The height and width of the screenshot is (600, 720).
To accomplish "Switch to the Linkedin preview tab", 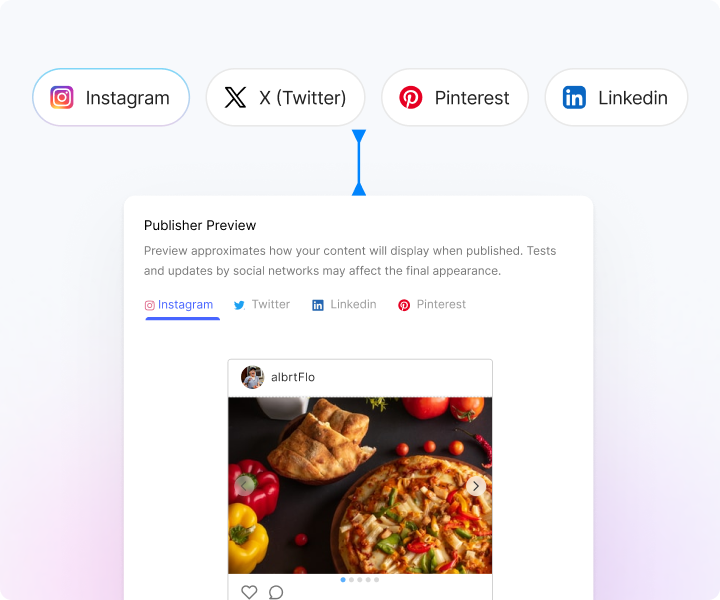I will (x=344, y=304).
